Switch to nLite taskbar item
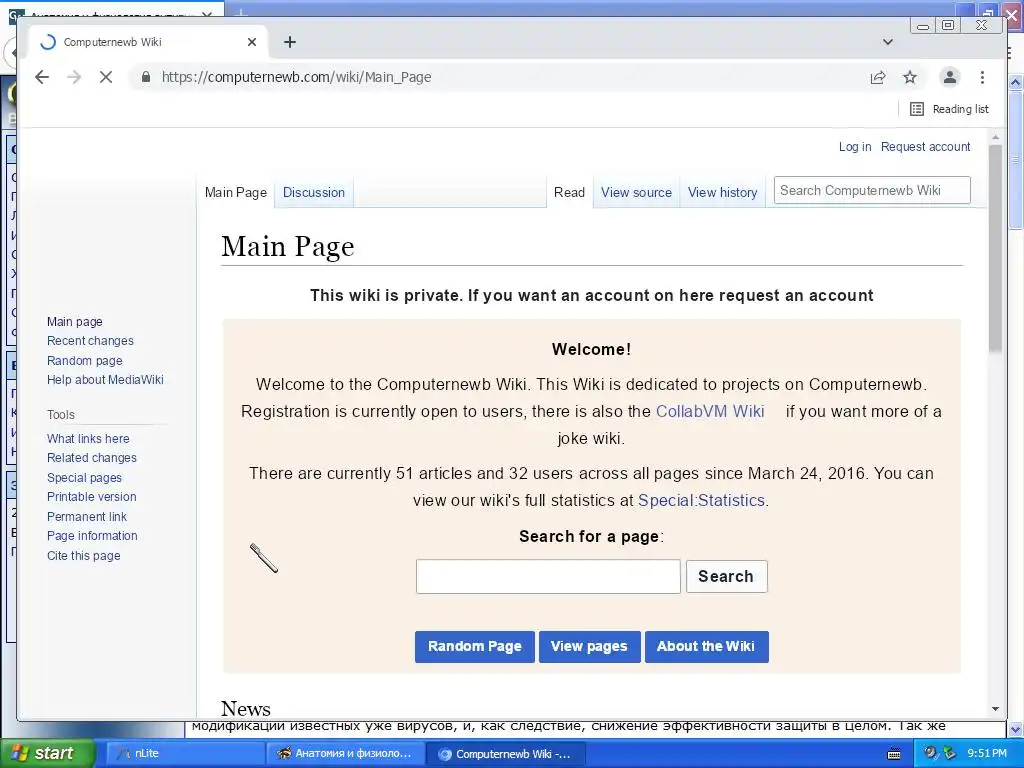This screenshot has width=1024, height=768. (184, 753)
